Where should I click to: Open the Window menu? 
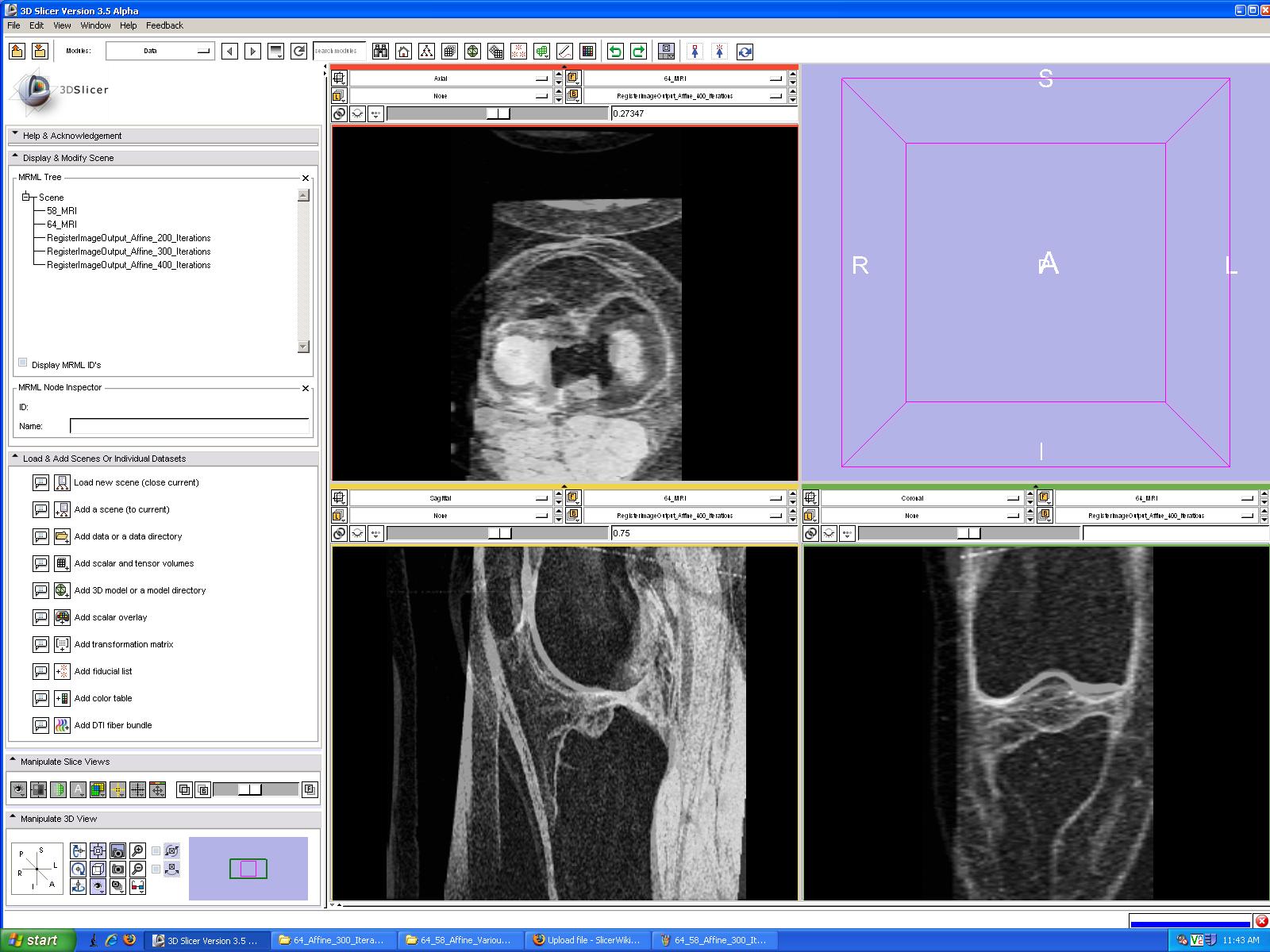tap(95, 25)
